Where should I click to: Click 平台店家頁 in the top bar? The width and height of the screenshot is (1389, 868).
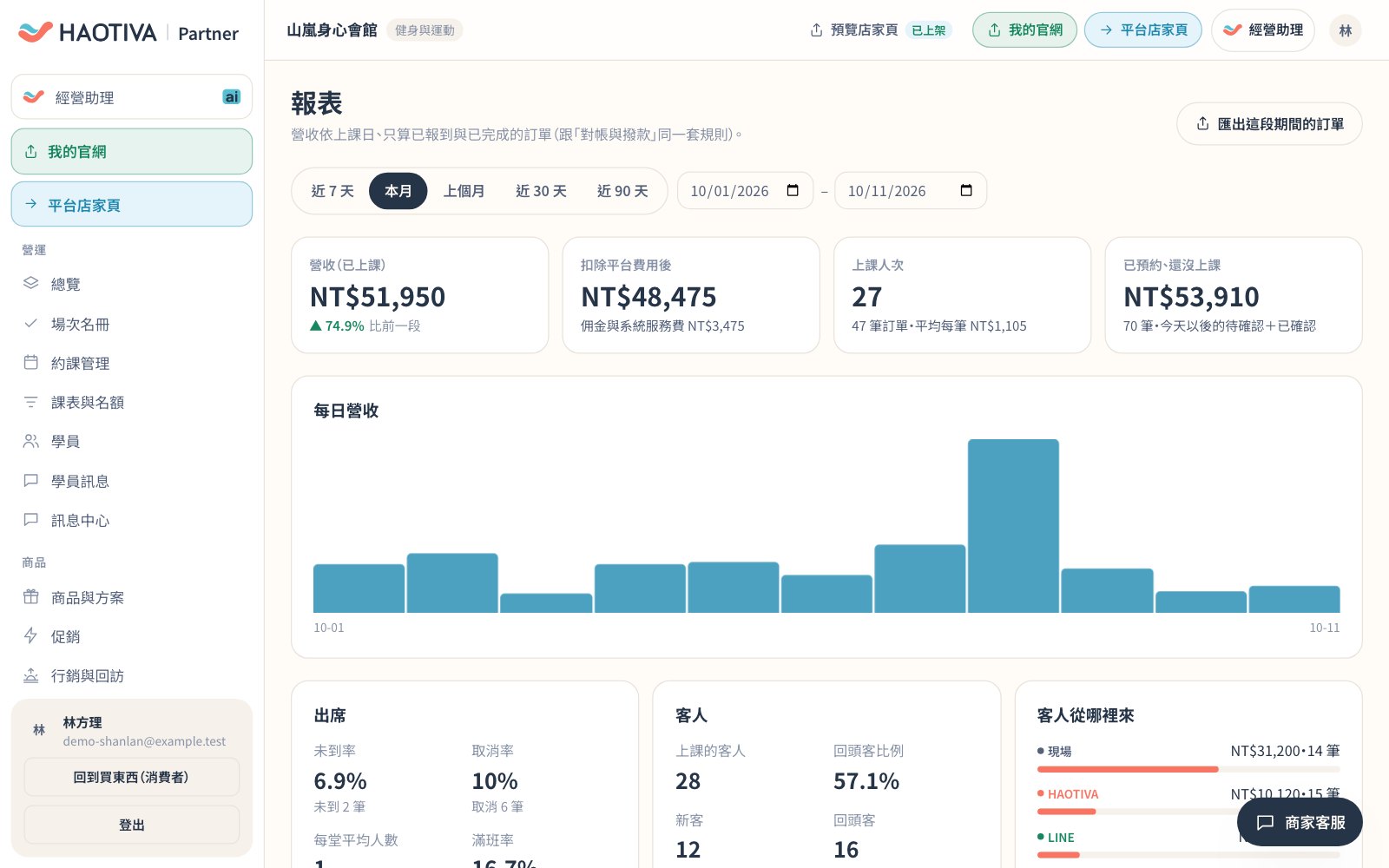(x=1142, y=30)
